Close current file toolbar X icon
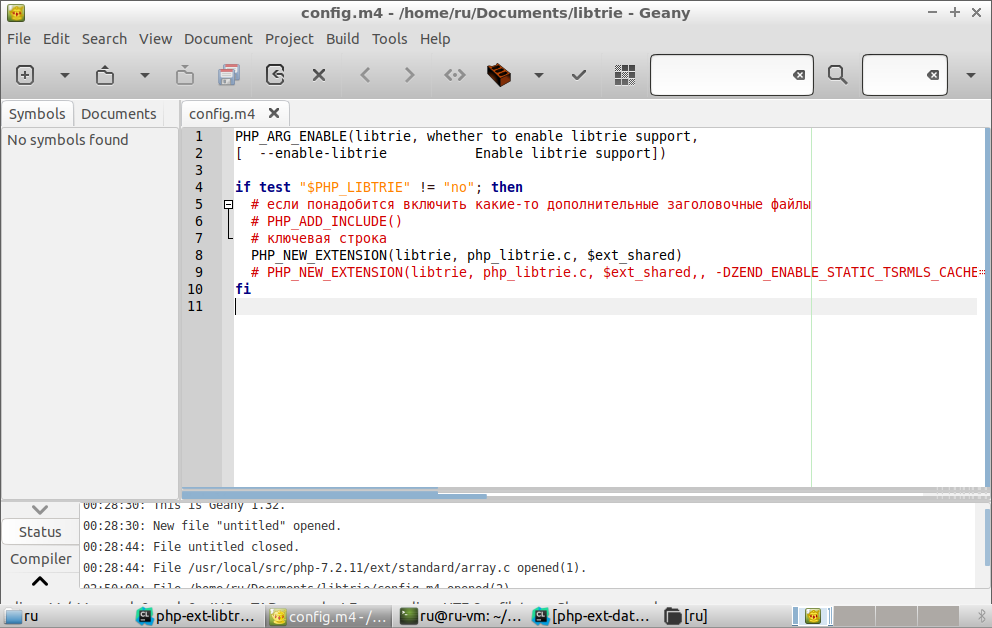 point(319,75)
